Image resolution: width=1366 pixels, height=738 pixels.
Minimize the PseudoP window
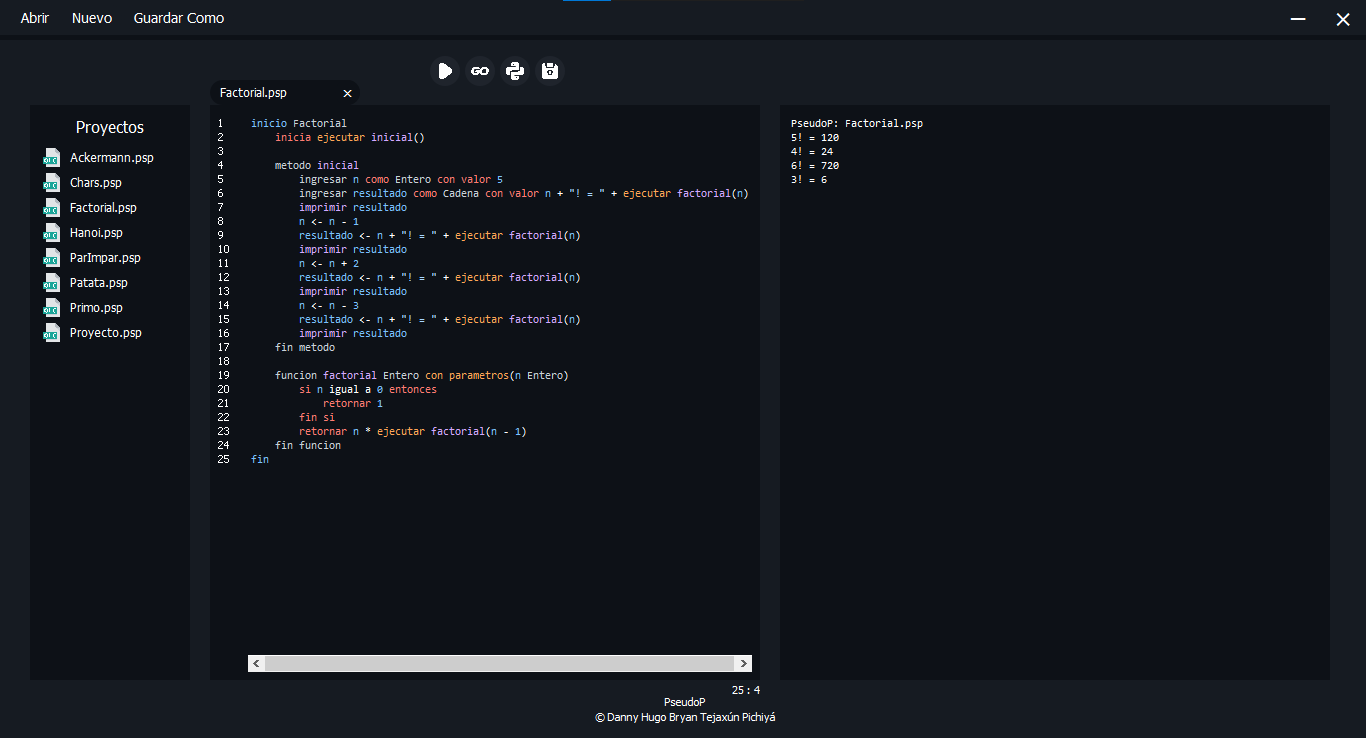tap(1299, 19)
